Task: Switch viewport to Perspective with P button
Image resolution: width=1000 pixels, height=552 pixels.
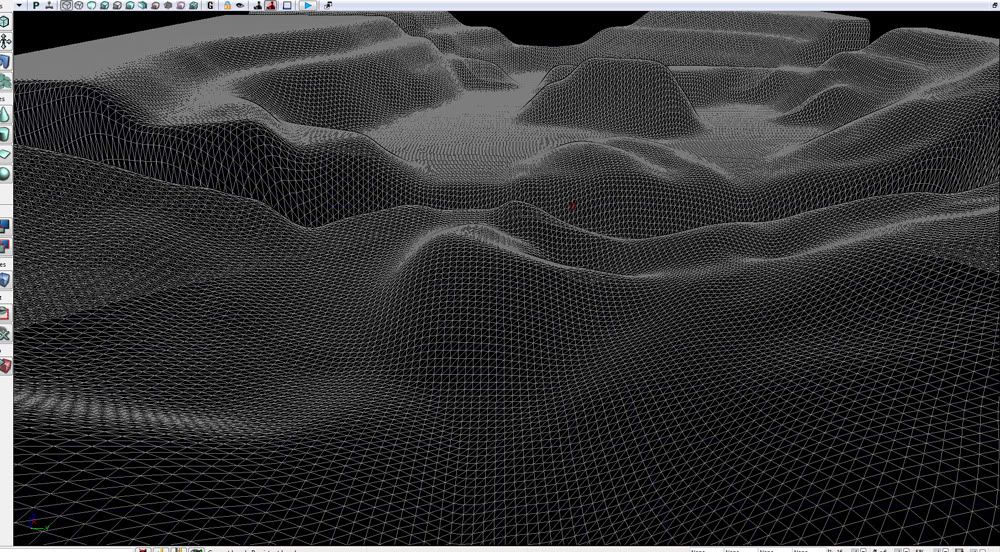Action: 36,5
